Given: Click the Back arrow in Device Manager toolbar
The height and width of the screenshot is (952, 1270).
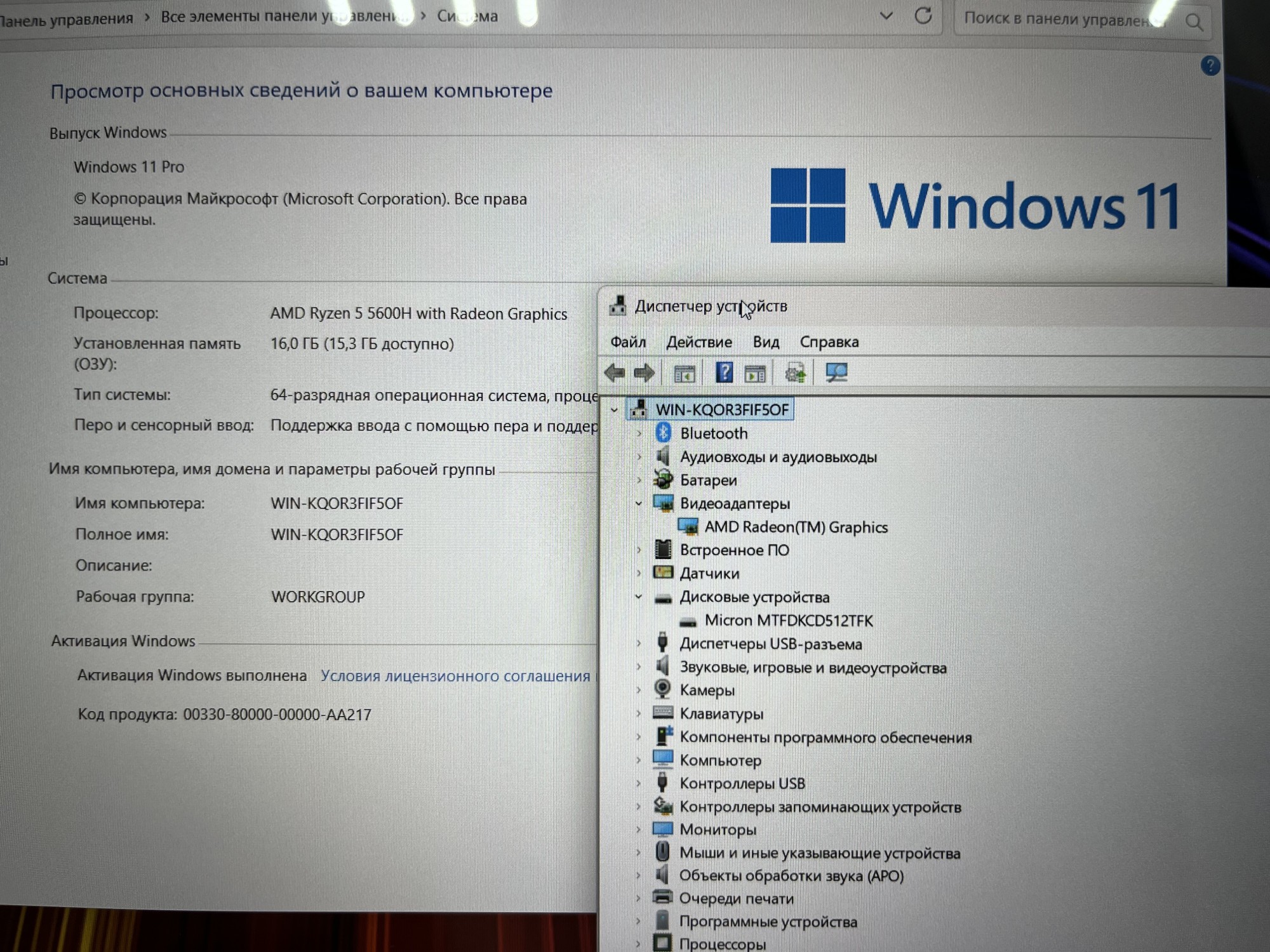Looking at the screenshot, I should click(614, 373).
